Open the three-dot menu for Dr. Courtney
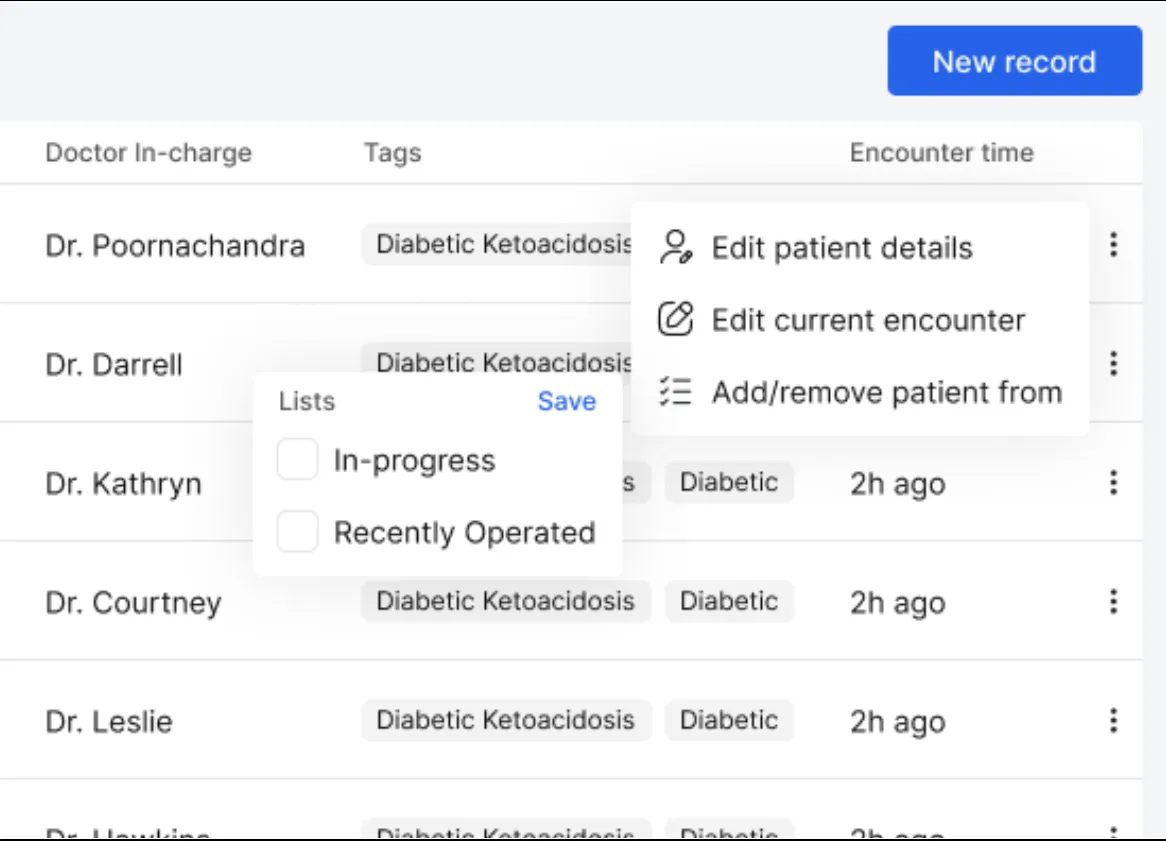The image size is (1166, 842). 1113,602
